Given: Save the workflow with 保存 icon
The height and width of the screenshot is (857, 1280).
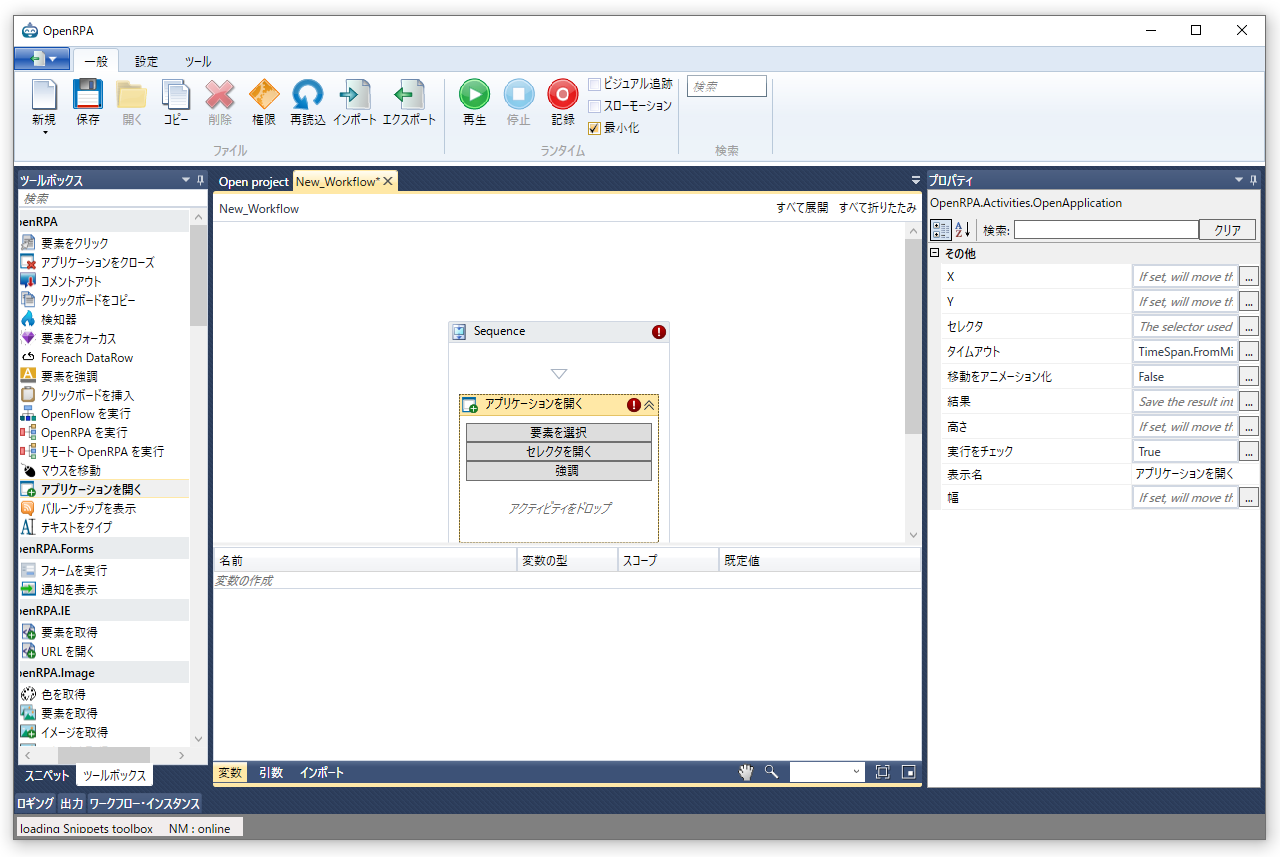Looking at the screenshot, I should [88, 103].
